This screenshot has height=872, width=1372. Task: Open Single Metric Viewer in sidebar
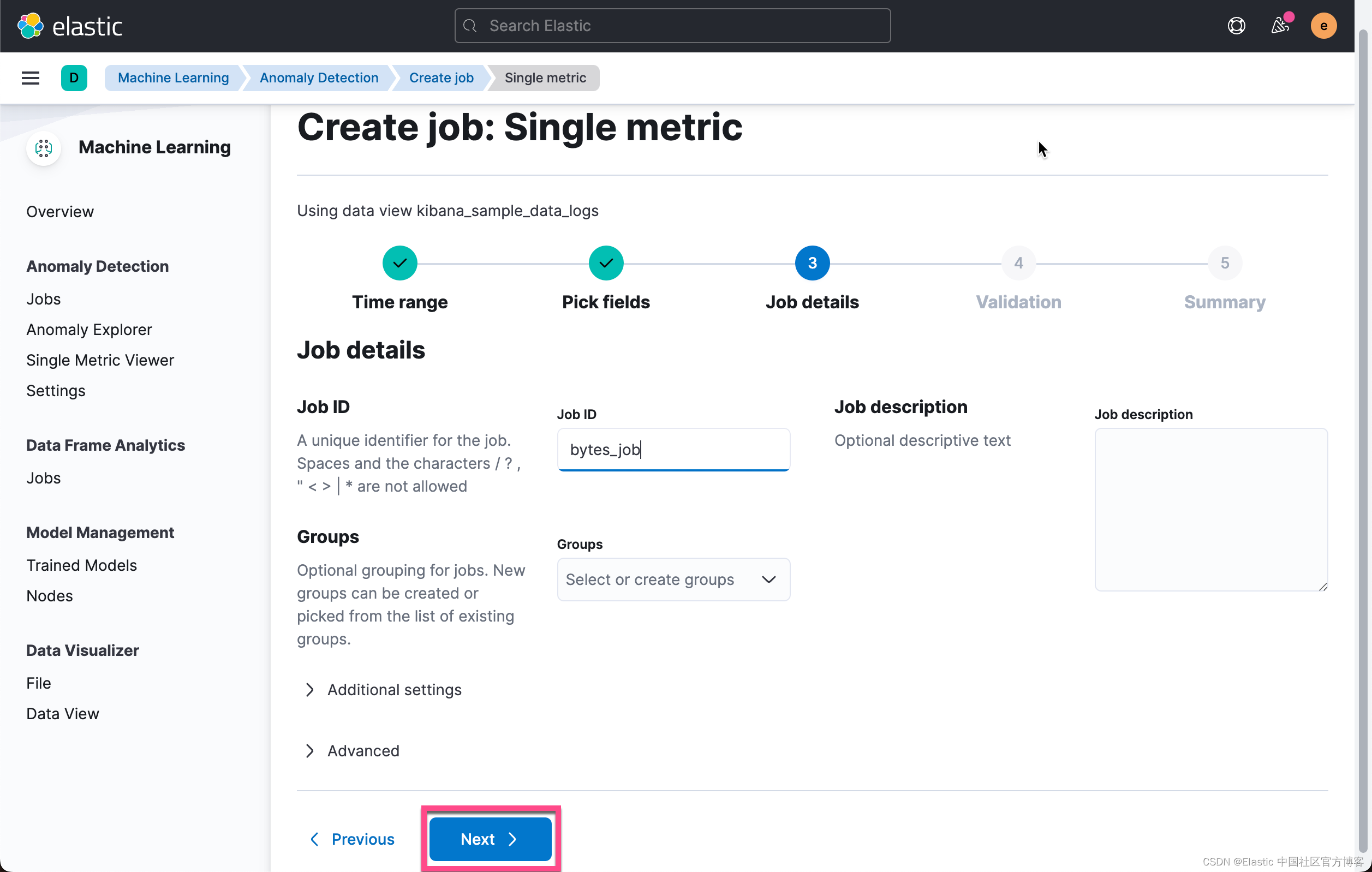100,360
